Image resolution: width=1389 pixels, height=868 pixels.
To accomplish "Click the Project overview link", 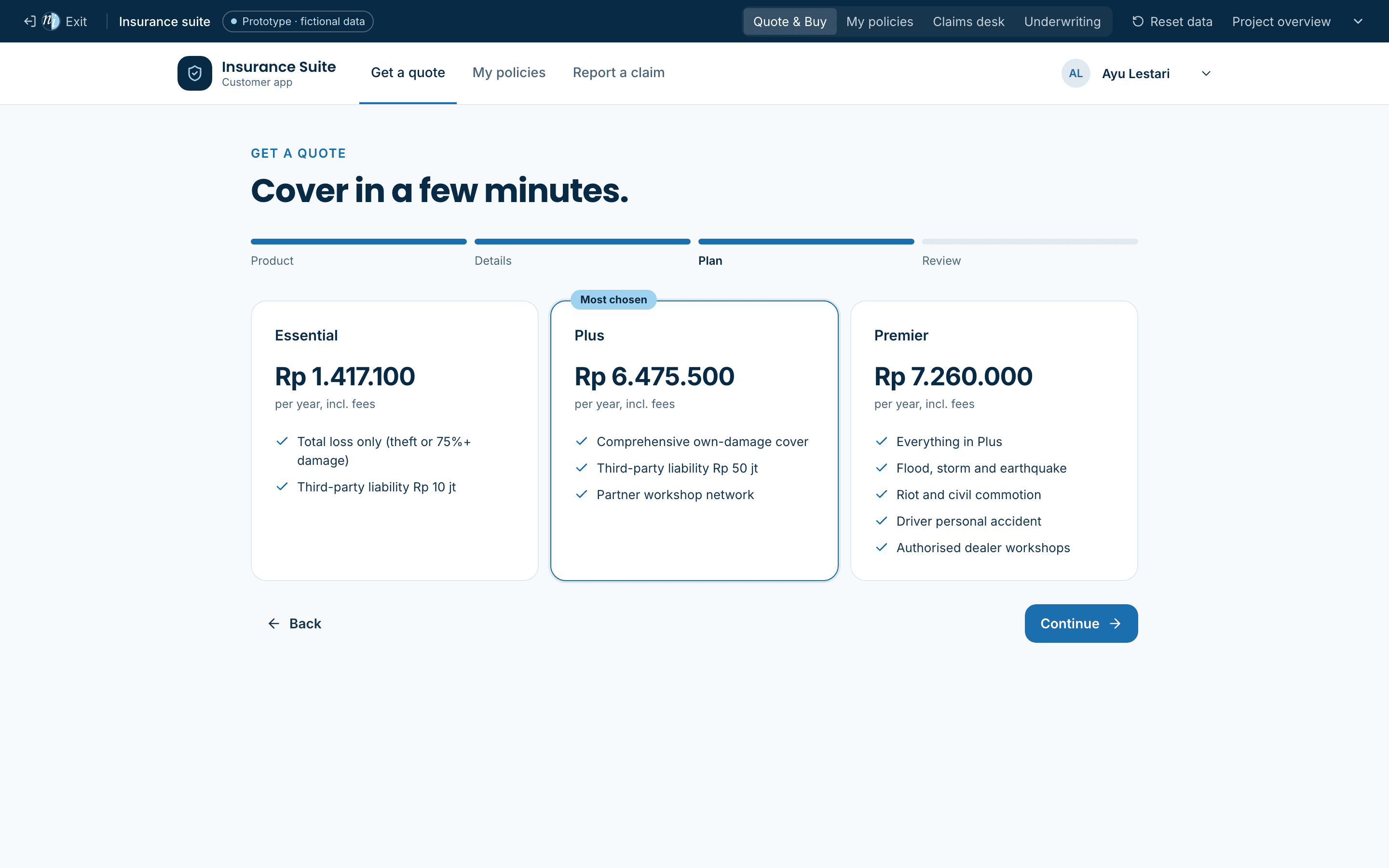I will tap(1281, 22).
